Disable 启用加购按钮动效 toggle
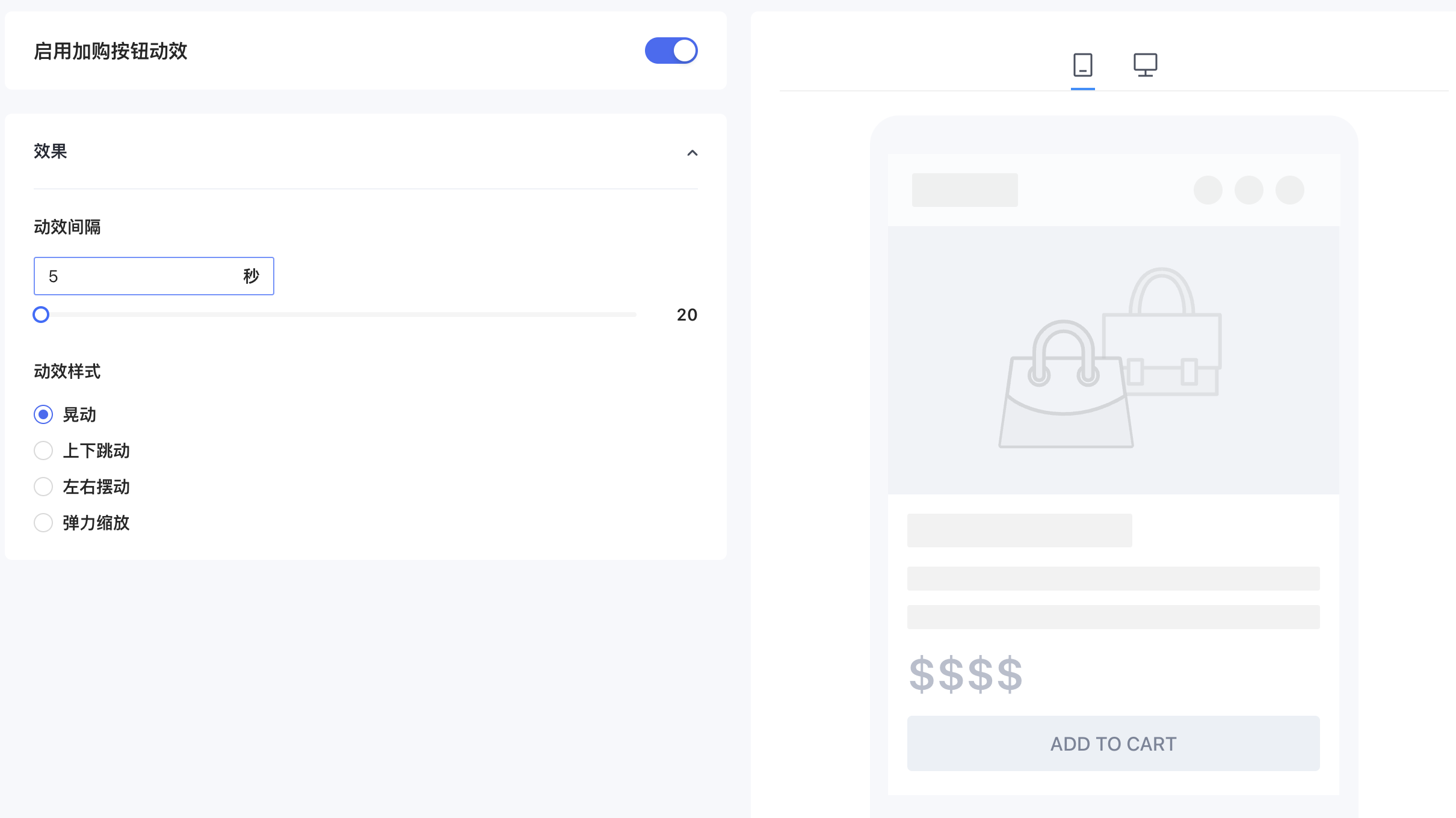Viewport: 1456px width, 818px height. tap(671, 51)
